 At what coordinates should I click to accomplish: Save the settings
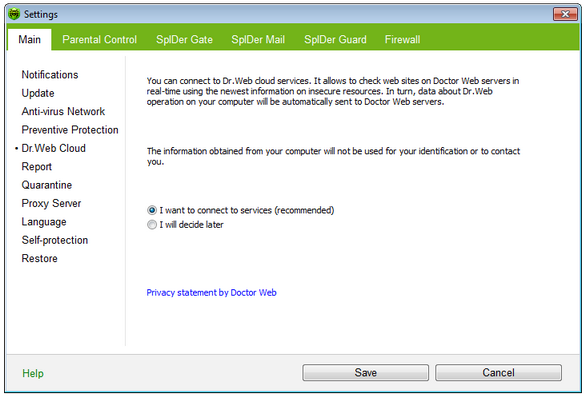click(366, 373)
